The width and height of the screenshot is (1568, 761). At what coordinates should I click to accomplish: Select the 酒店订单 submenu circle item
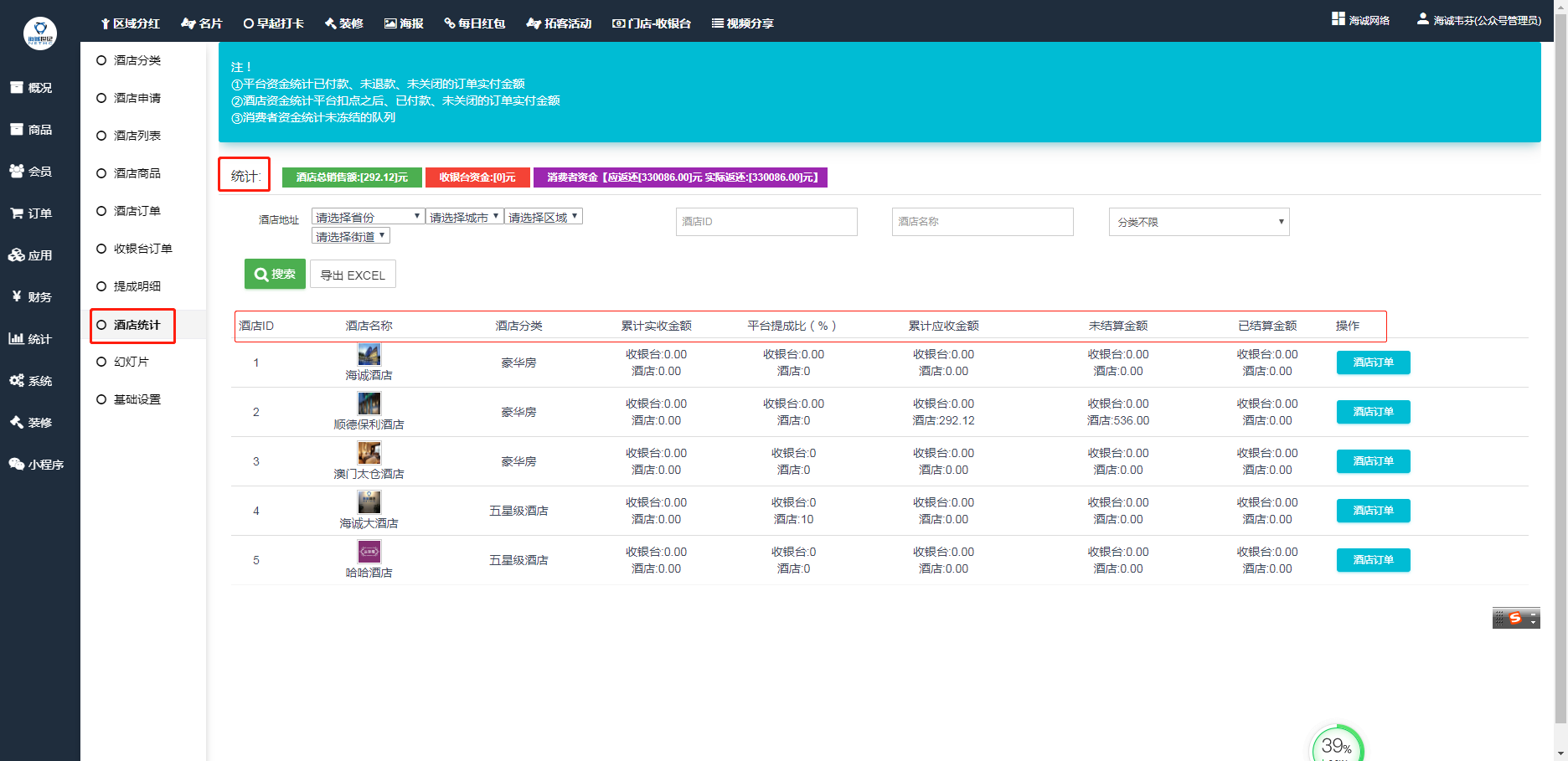(101, 211)
